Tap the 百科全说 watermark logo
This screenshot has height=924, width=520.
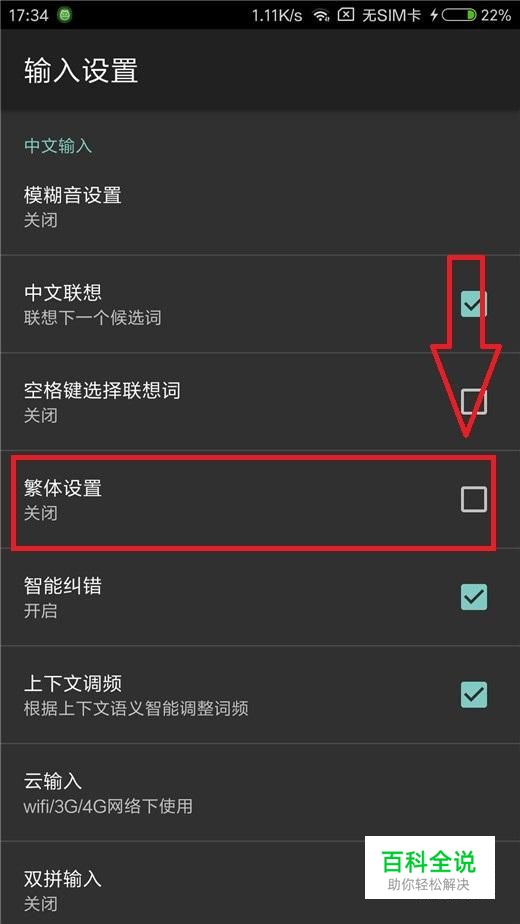coord(429,867)
